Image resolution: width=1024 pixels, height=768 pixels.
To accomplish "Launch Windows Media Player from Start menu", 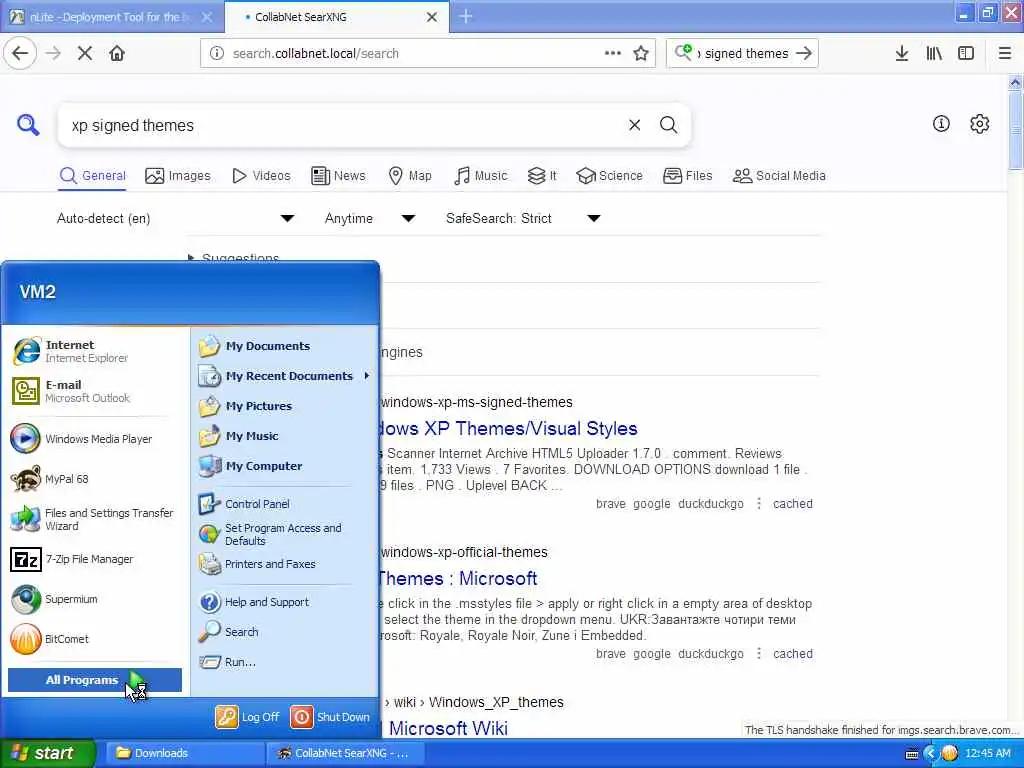I will pyautogui.click(x=95, y=439).
